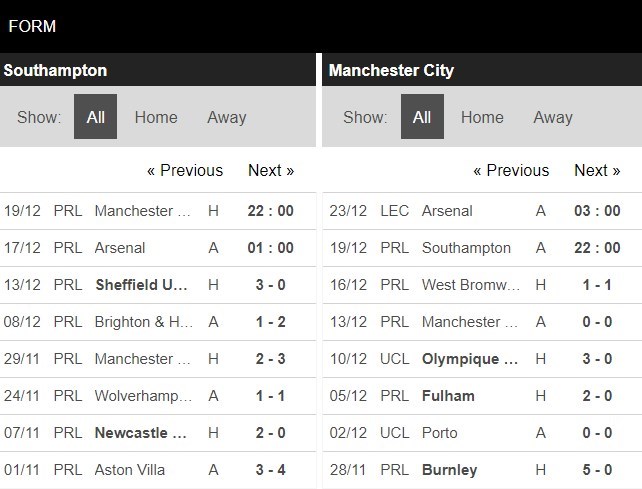Open Southampton vs Sheffield United 3-0 result
This screenshot has height=489, width=642.
(141, 285)
